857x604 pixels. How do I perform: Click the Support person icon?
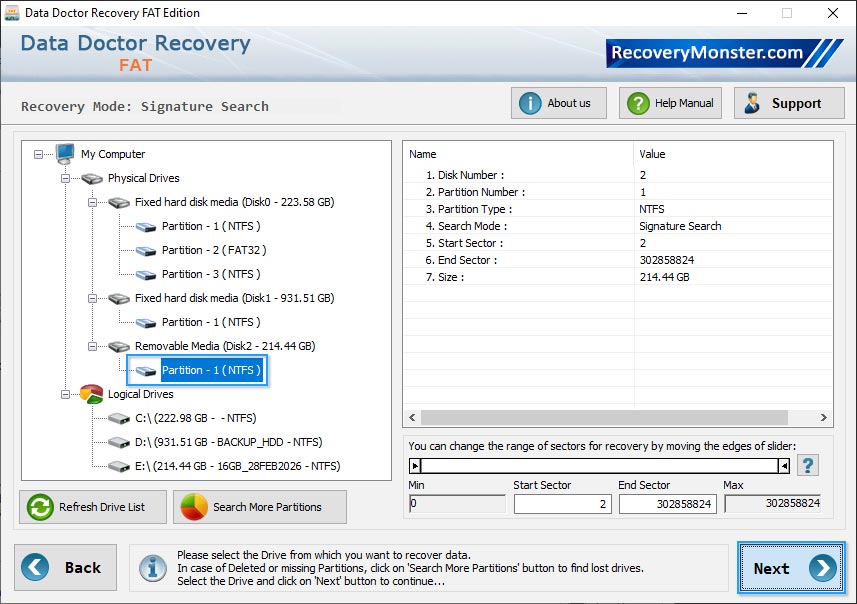[753, 102]
